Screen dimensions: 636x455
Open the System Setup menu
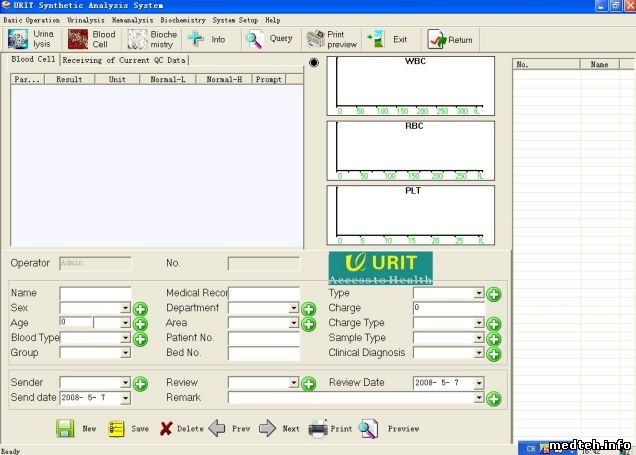pyautogui.click(x=234, y=20)
